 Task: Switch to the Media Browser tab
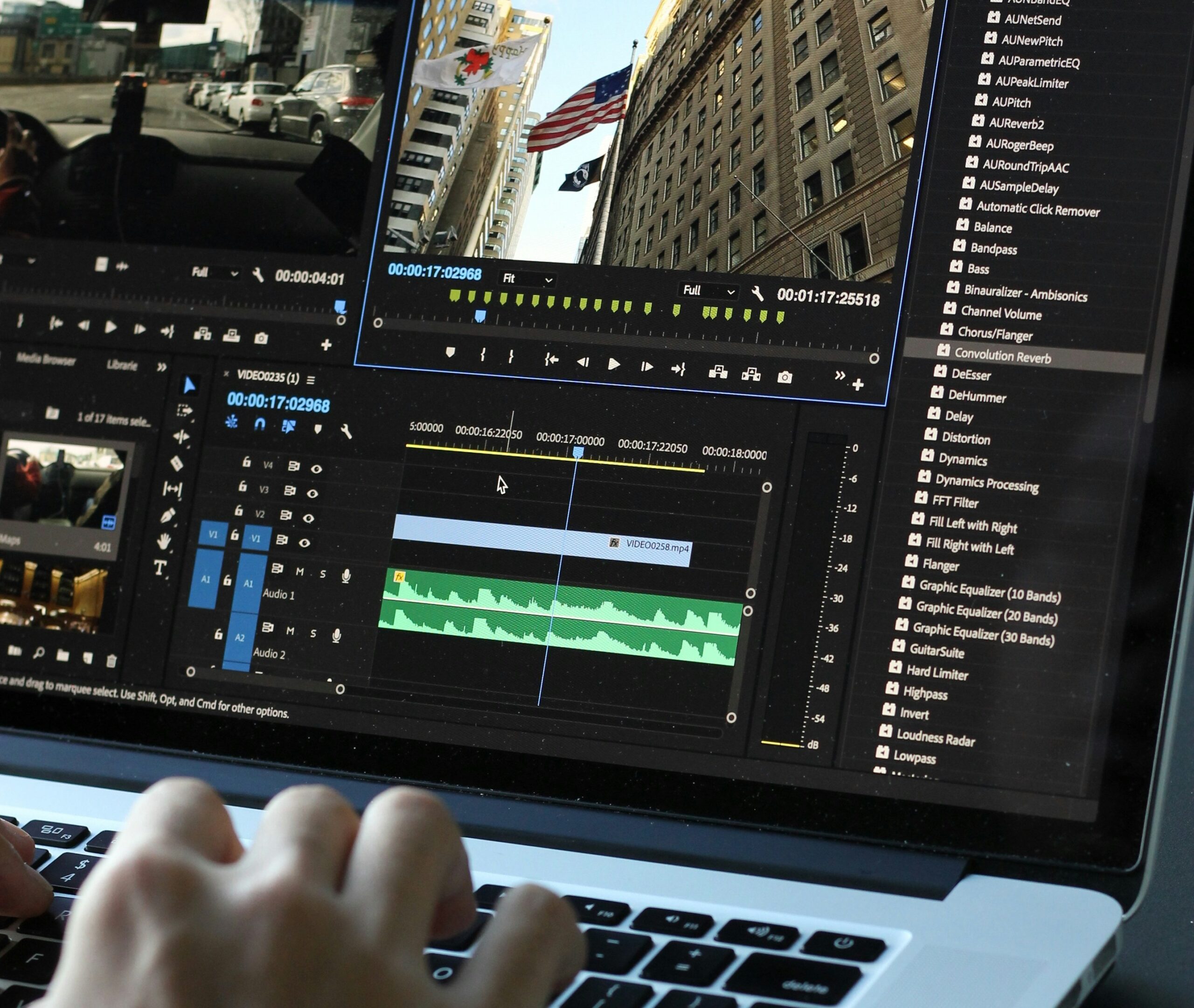point(46,360)
